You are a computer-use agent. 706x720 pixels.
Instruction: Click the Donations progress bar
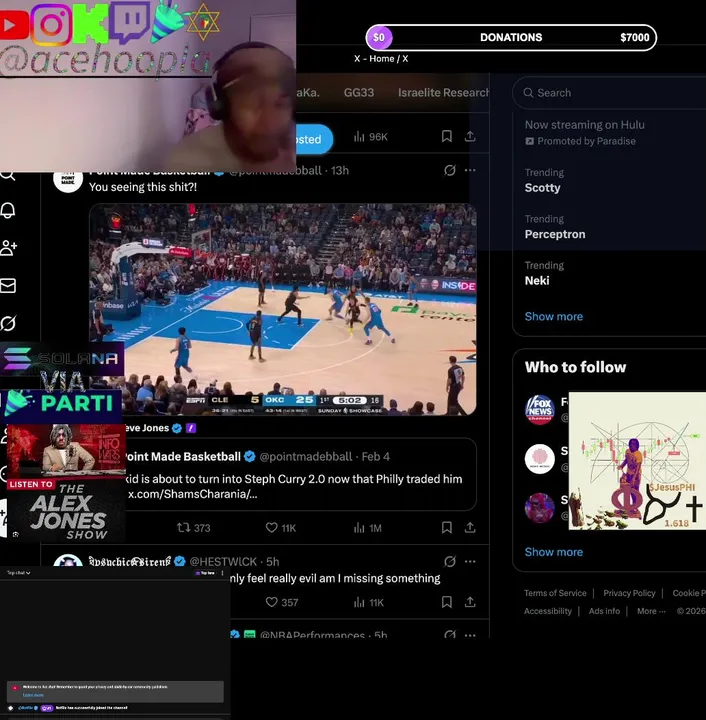pyautogui.click(x=511, y=38)
